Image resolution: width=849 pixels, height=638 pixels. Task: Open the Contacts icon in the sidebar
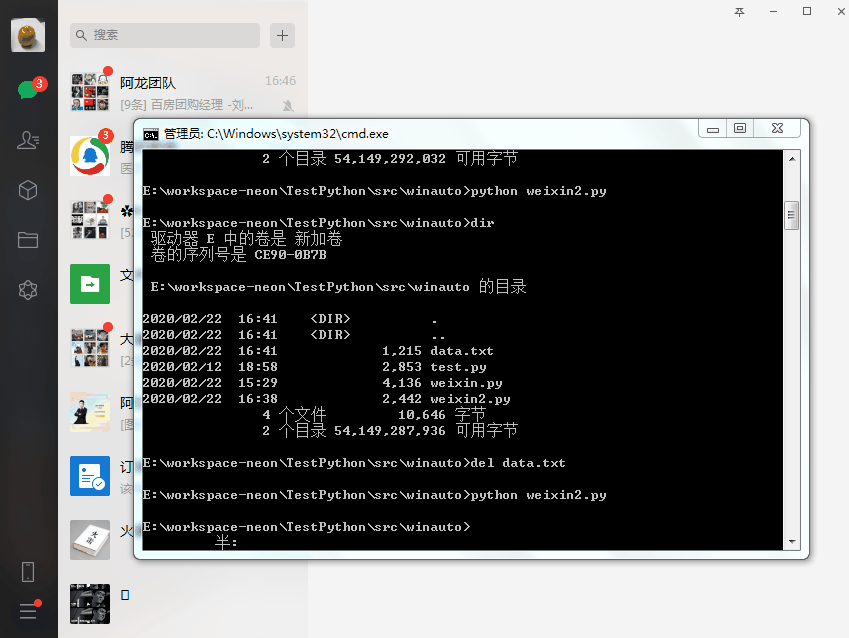tap(28, 140)
